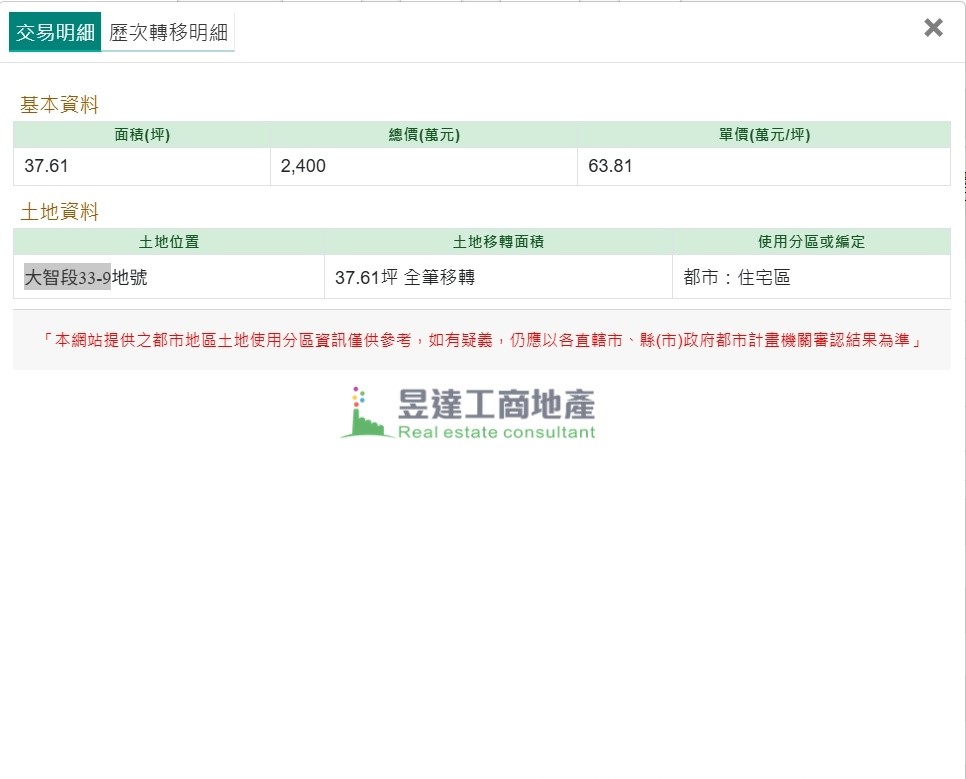Screen dimensions: 966x779
Task: Click the red zoning disclaimer notice
Action: pyautogui.click(x=481, y=340)
